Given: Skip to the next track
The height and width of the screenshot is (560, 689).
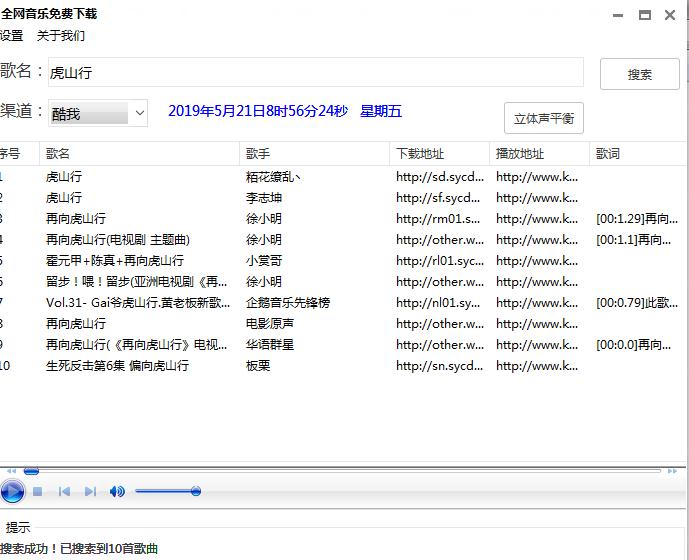Looking at the screenshot, I should [90, 491].
